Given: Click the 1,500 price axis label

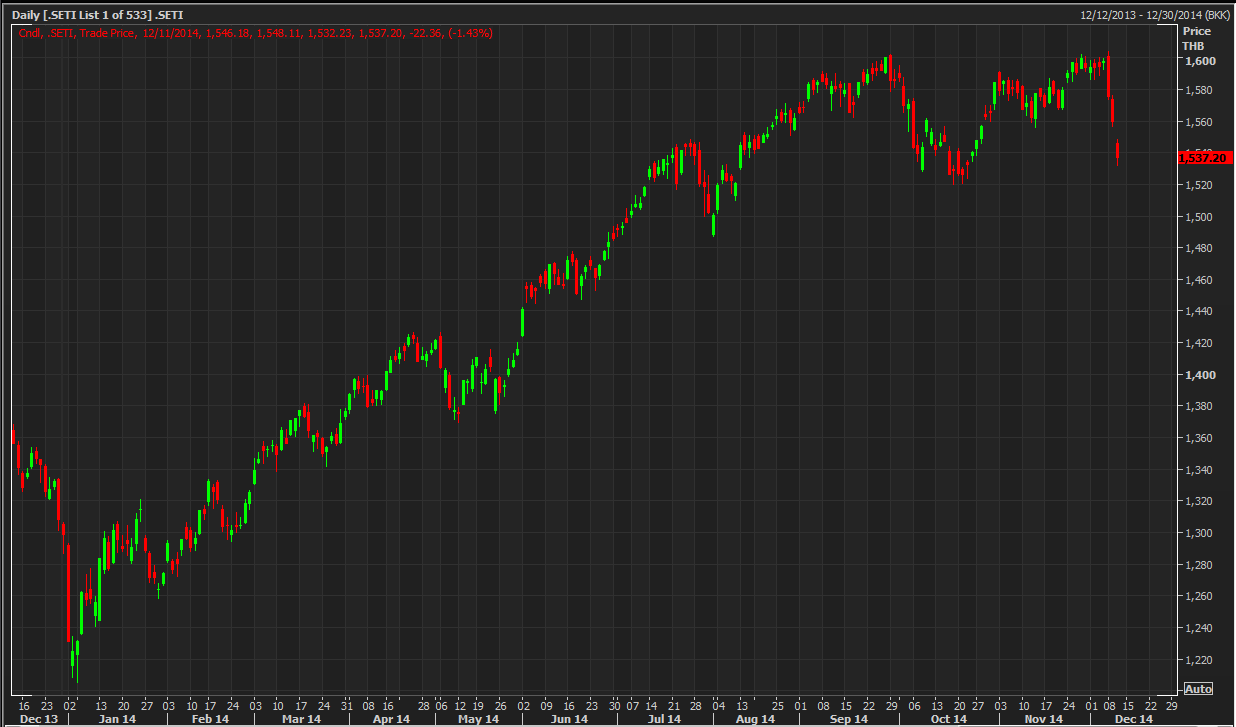Looking at the screenshot, I should click(x=1199, y=217).
